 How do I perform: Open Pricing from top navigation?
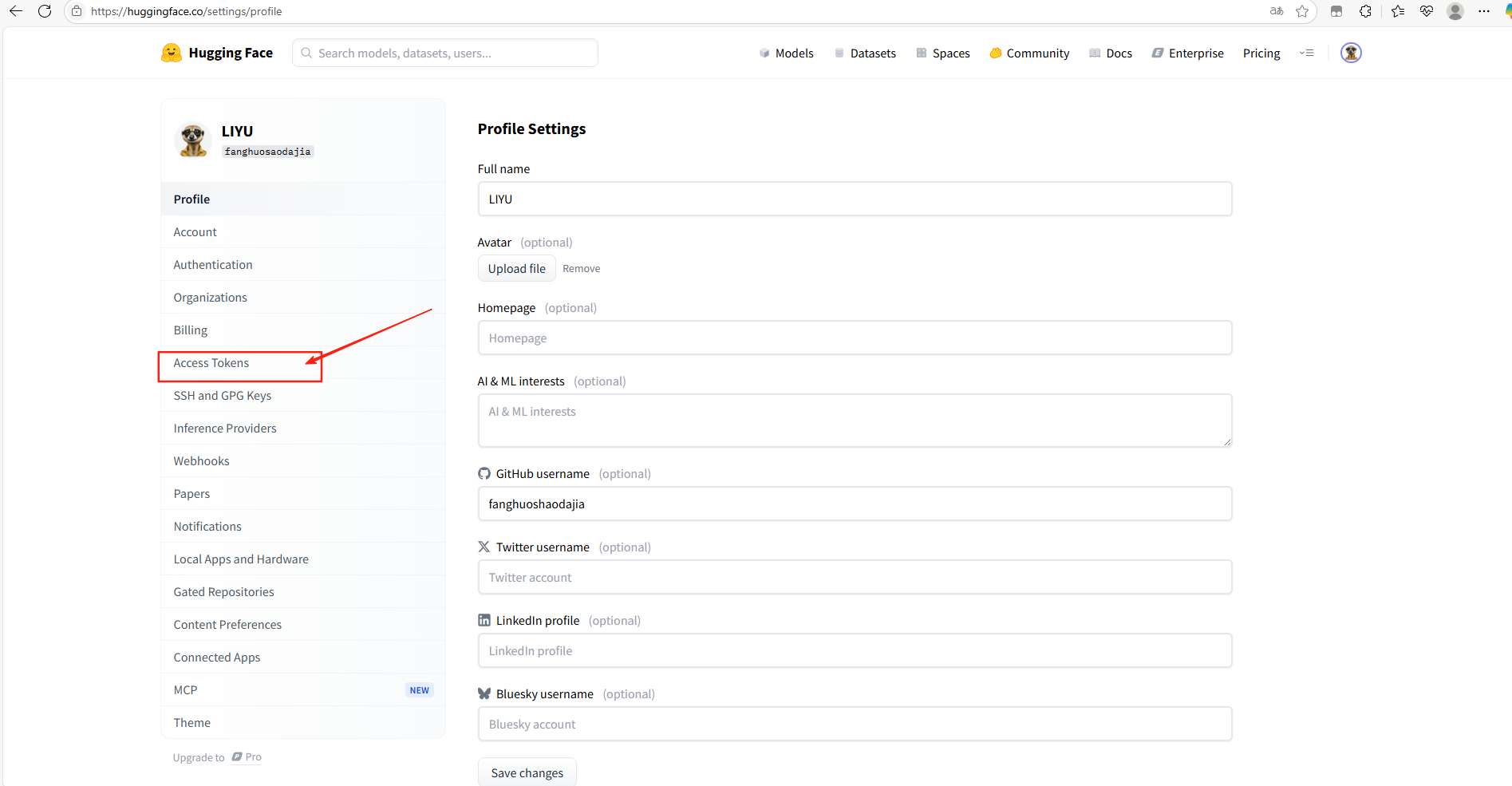(1261, 53)
